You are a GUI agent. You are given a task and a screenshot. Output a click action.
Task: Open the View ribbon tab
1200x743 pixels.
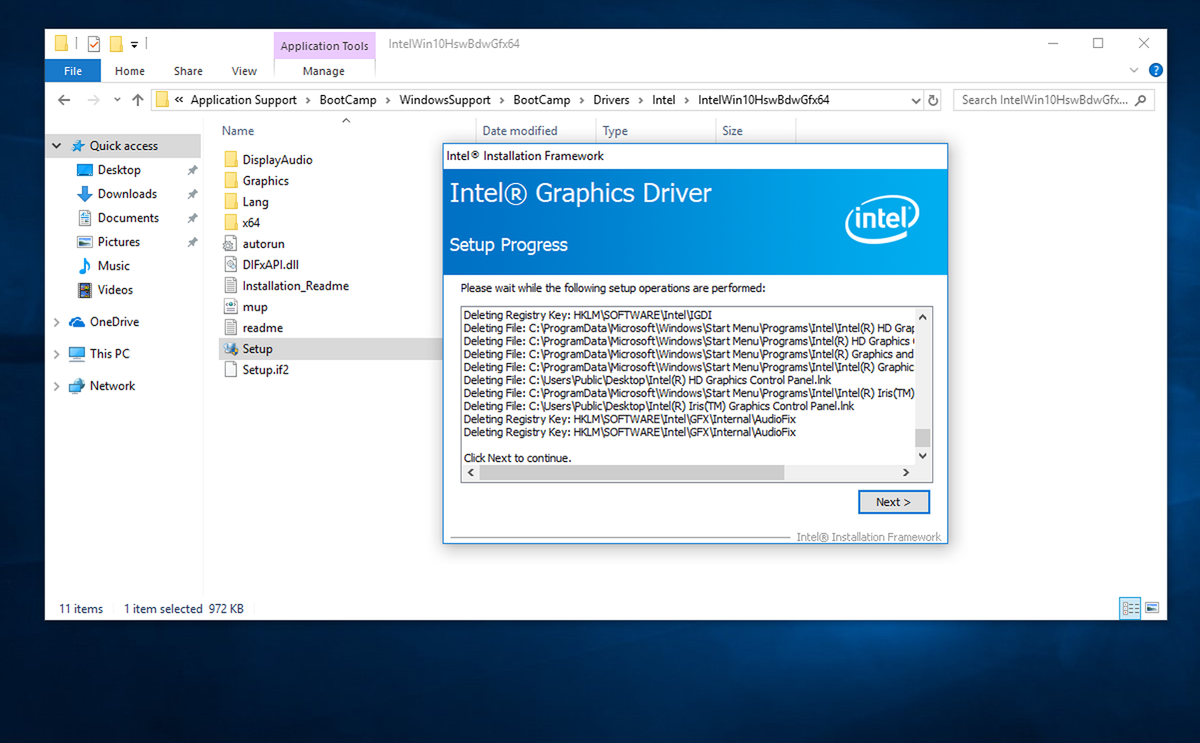tap(244, 71)
